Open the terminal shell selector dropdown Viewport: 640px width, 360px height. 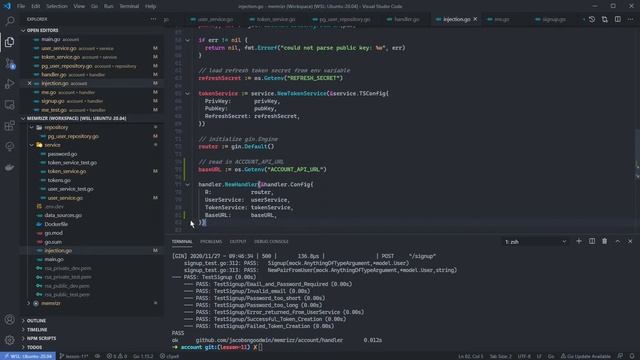pos(536,242)
